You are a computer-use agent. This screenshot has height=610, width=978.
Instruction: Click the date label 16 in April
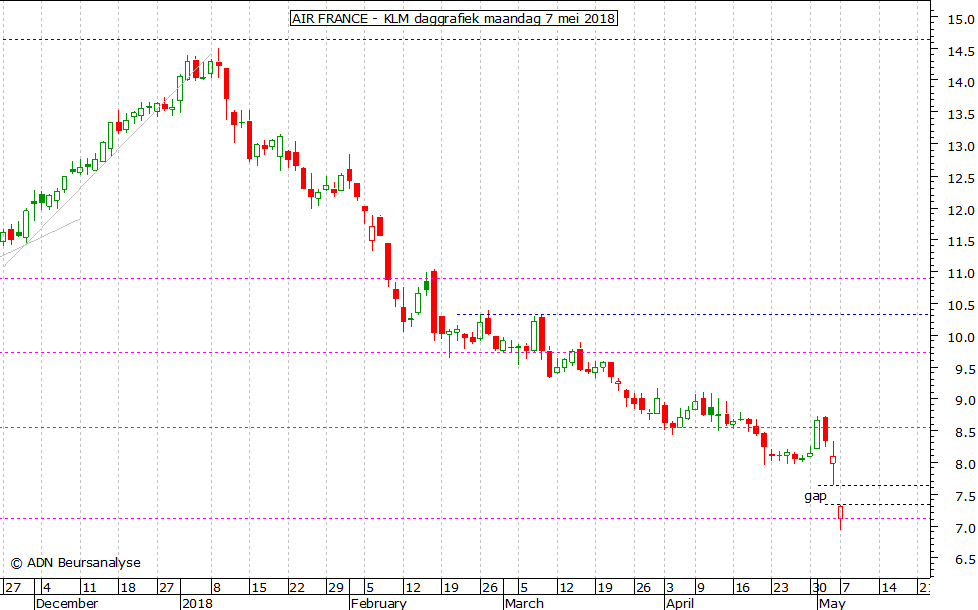click(742, 588)
